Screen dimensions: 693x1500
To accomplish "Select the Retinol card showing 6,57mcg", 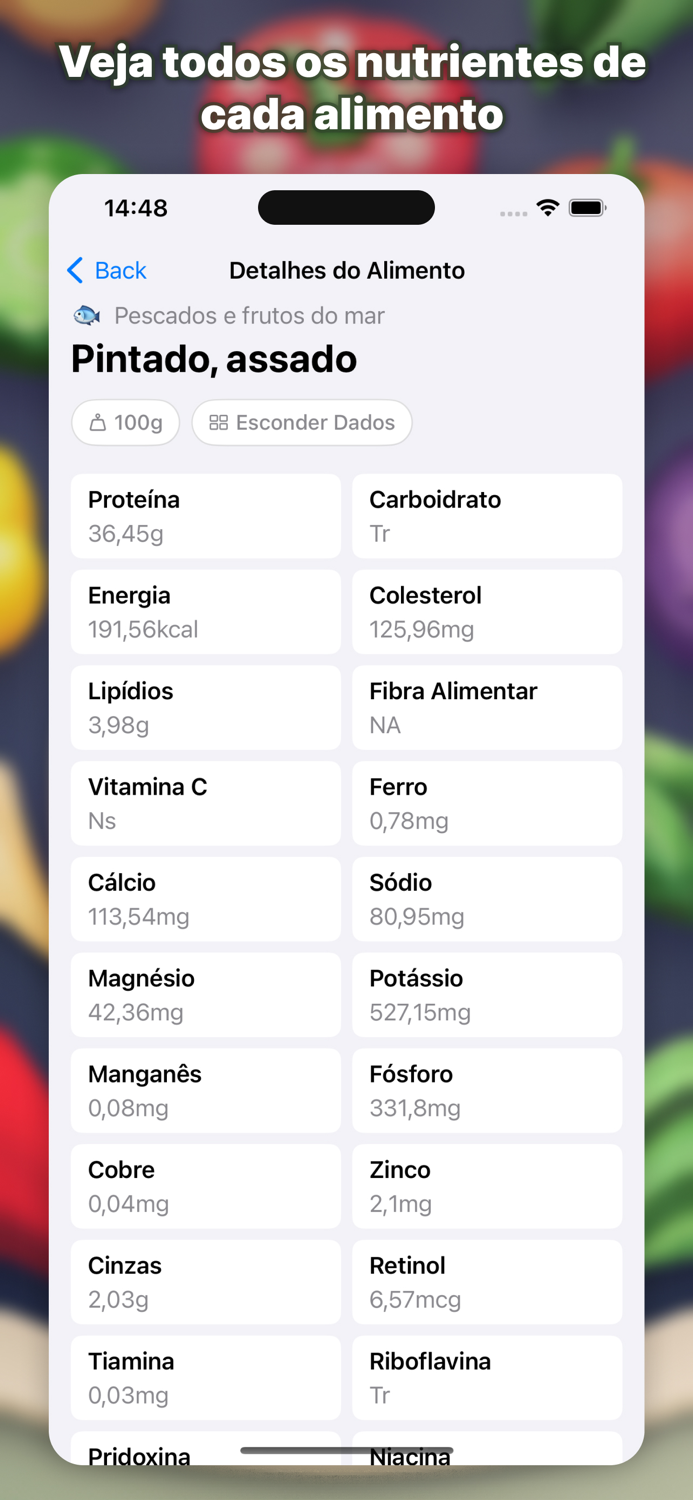I will coord(487,1281).
